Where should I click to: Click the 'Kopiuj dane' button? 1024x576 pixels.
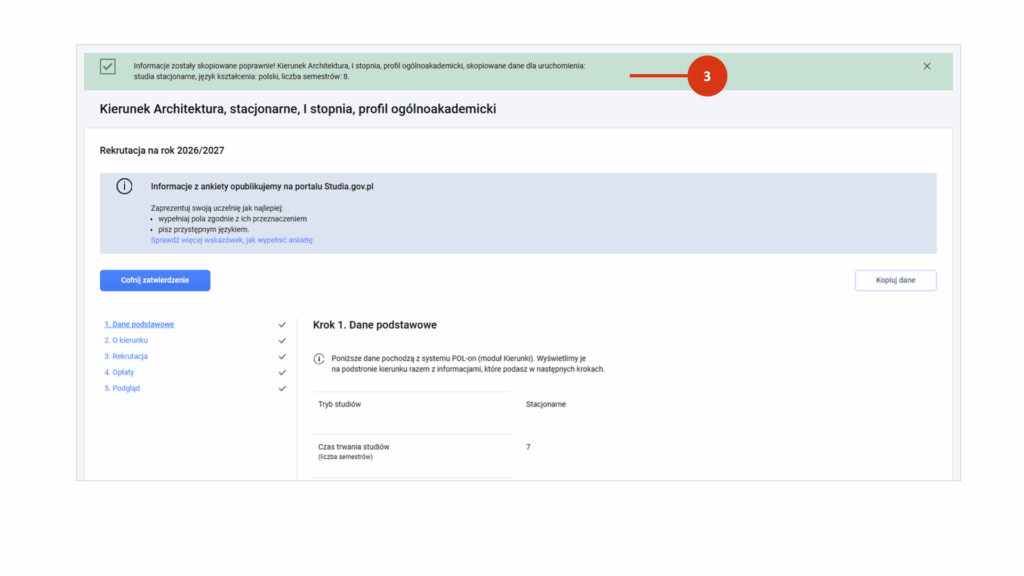click(895, 280)
